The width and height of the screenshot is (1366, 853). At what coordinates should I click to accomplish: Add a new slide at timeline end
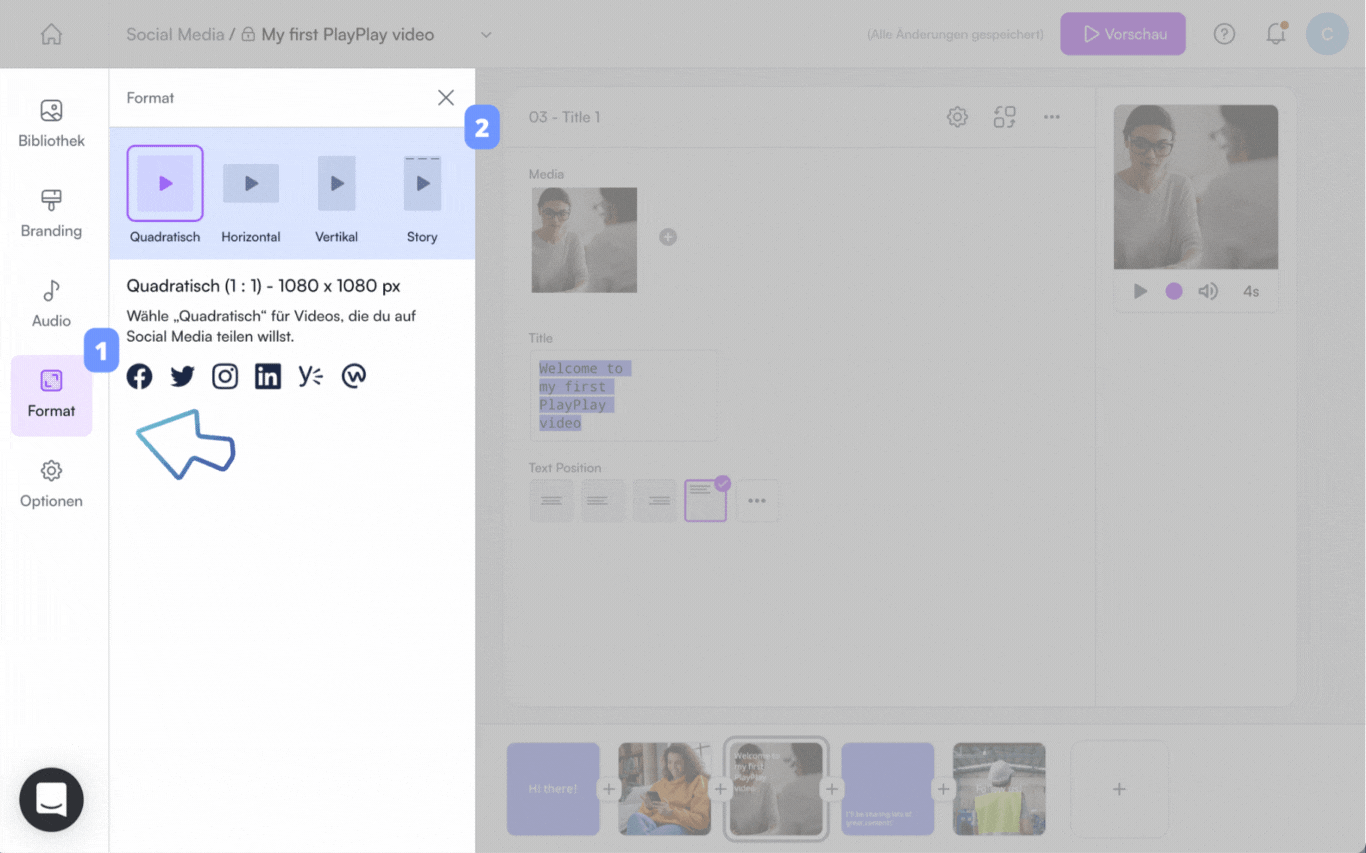pos(1119,789)
